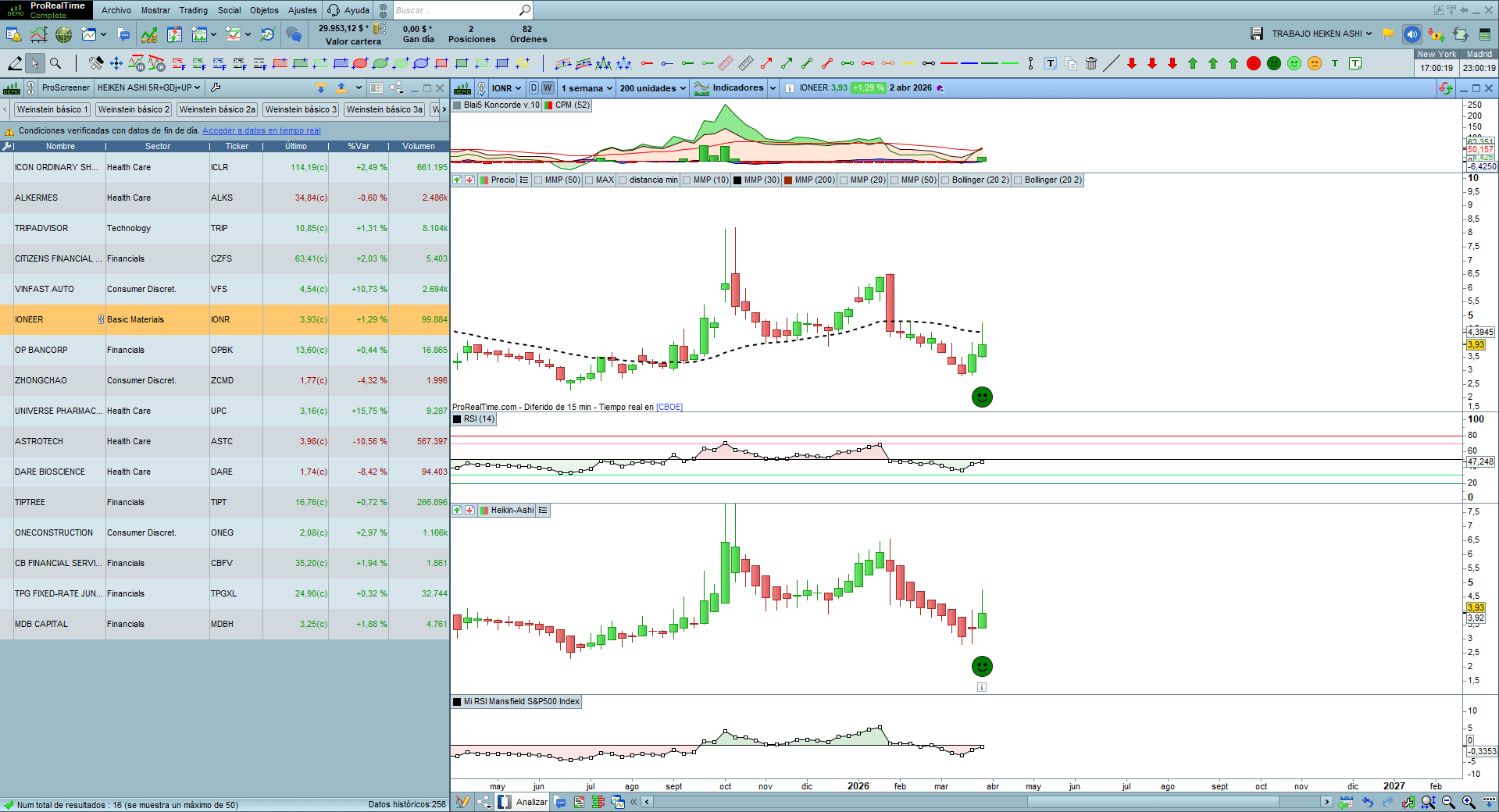Viewport: 1499px width, 812px height.
Task: Open the Objetos menu
Action: point(264,10)
